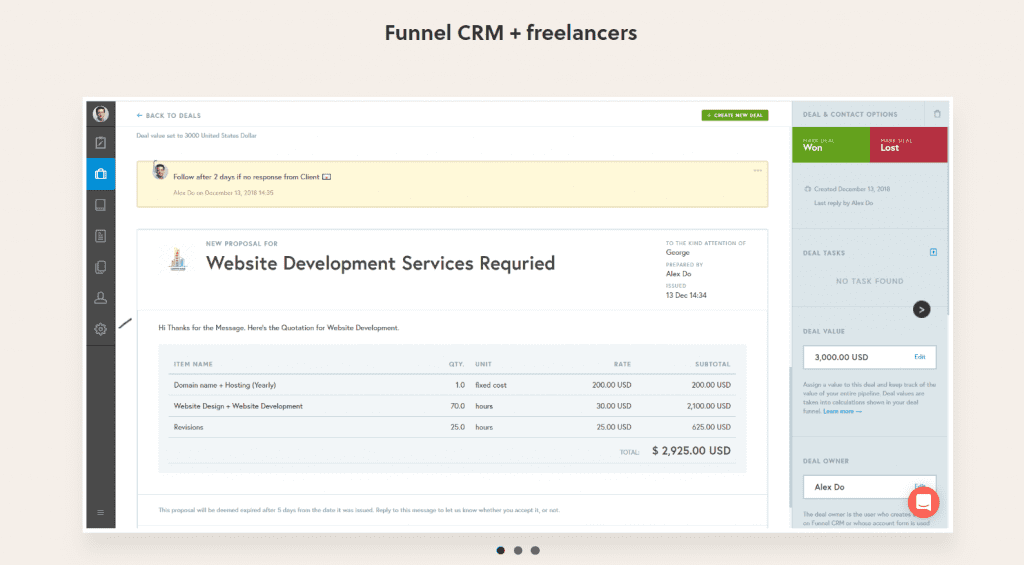Click the deal owner field Alex Do
Image resolution: width=1024 pixels, height=565 pixels.
point(869,487)
